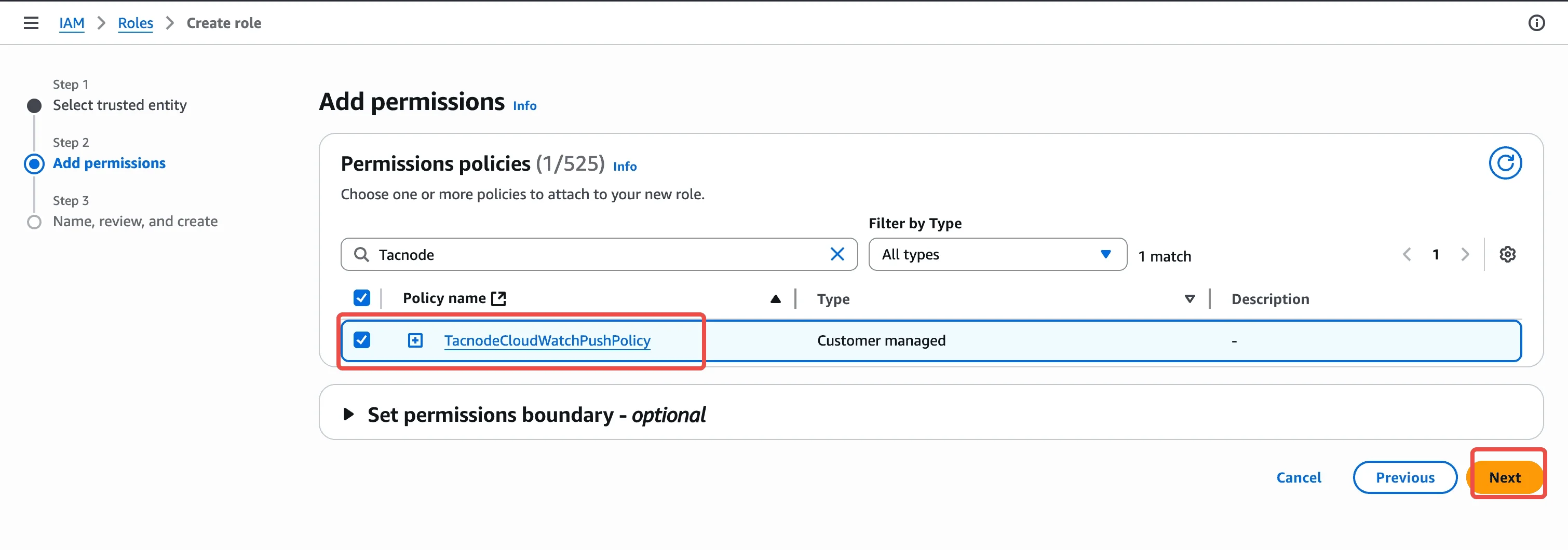Navigate to IAM breadcrumb
Screen dimensions: 1568x550
pos(72,23)
